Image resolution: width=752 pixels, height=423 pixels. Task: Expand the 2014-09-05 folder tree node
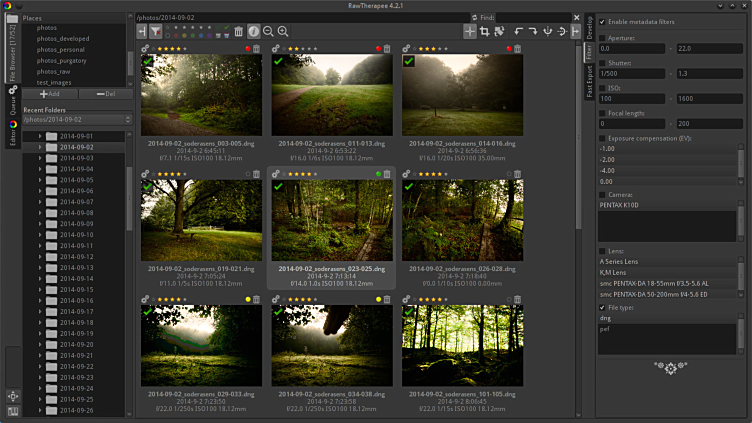[x=40, y=180]
